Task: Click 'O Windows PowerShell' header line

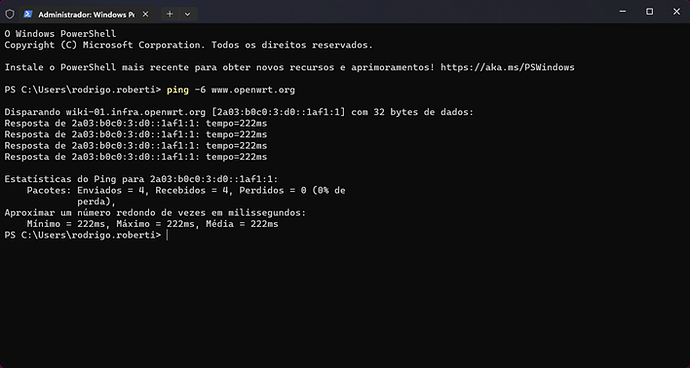Action: [x=60, y=33]
